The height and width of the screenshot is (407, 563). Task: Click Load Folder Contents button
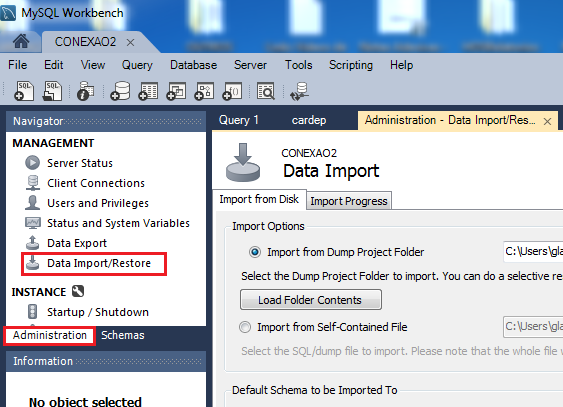311,300
